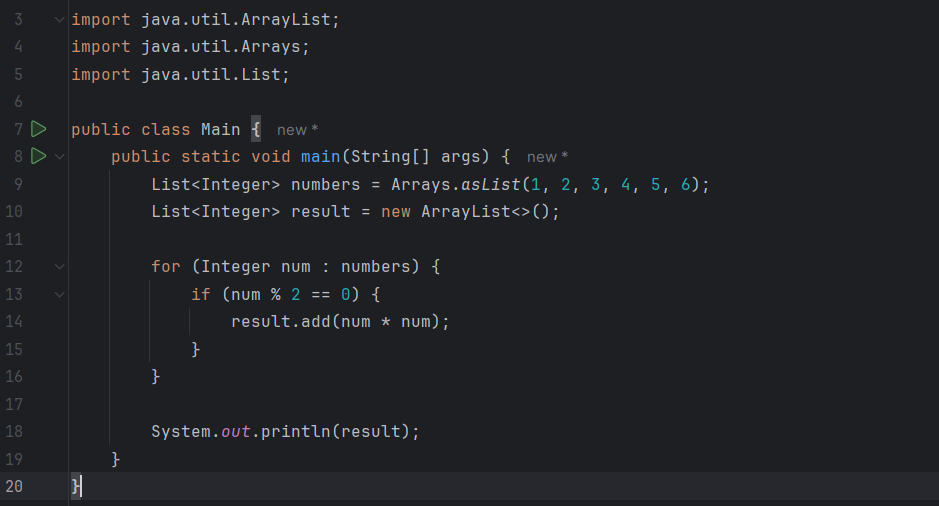
Task: Select line number 18 in gutter
Action: click(x=14, y=431)
